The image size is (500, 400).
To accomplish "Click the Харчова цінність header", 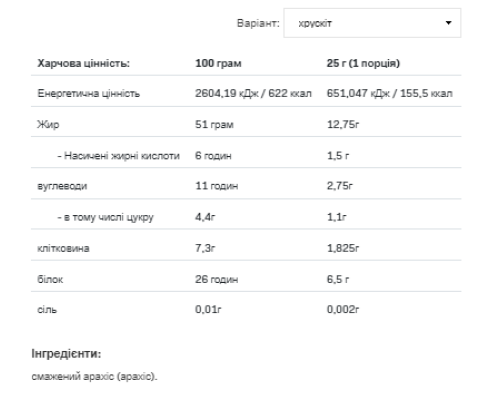I will (x=83, y=63).
